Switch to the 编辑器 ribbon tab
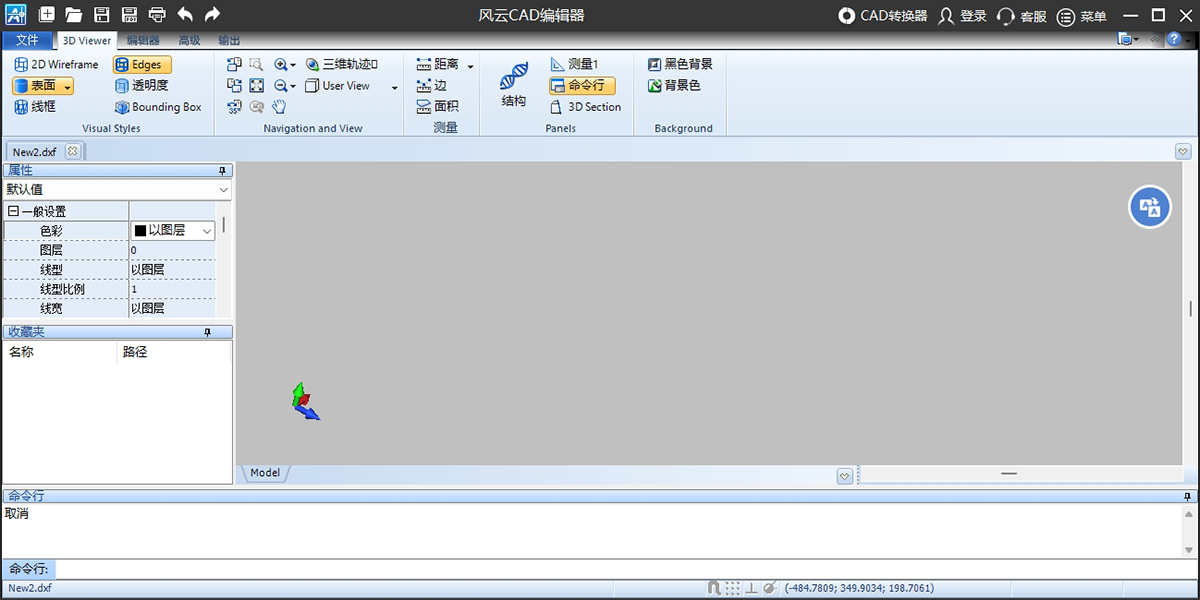 click(143, 40)
